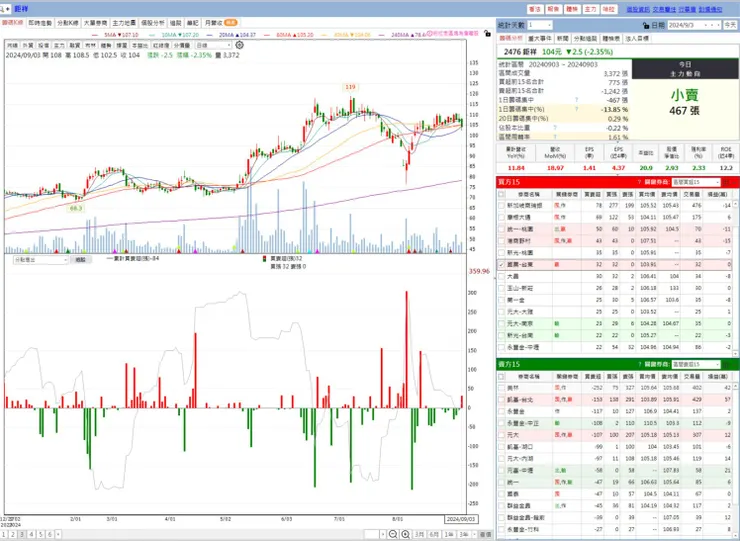Go to chart page 5
Screen dimensions: 740x541
click(x=41, y=534)
